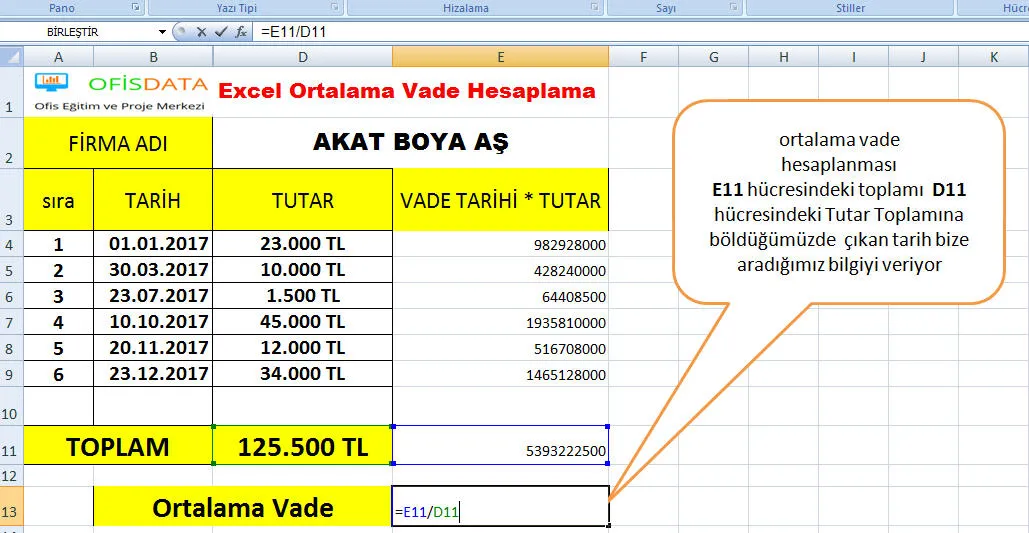Image resolution: width=1029 pixels, height=533 pixels.
Task: Click cell containing 5393222500
Action: coord(500,446)
